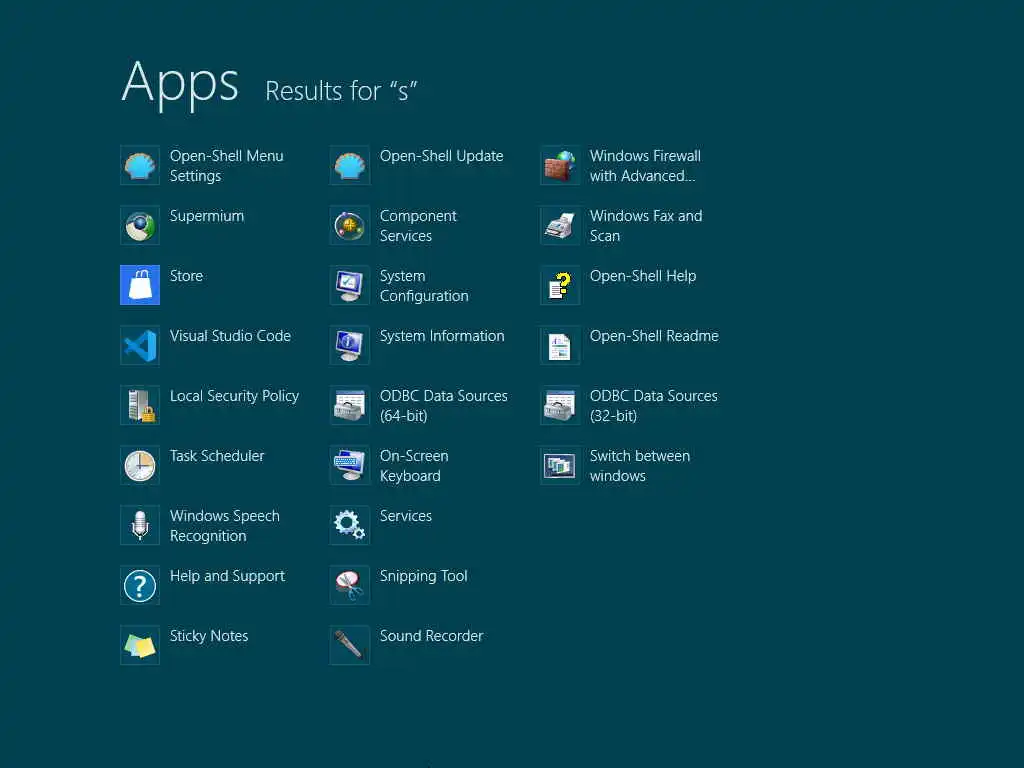Screen dimensions: 1024x768
Task: Launch Snipping Tool scissors icon
Action: pos(350,585)
